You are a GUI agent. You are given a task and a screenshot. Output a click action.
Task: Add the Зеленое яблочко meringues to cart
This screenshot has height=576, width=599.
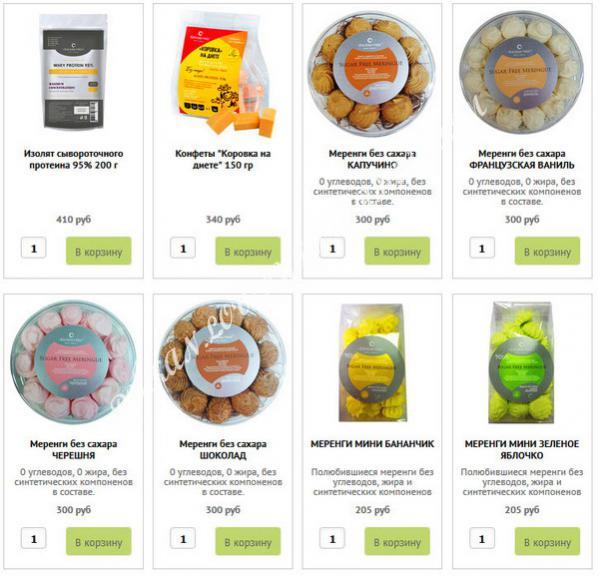pos(547,542)
